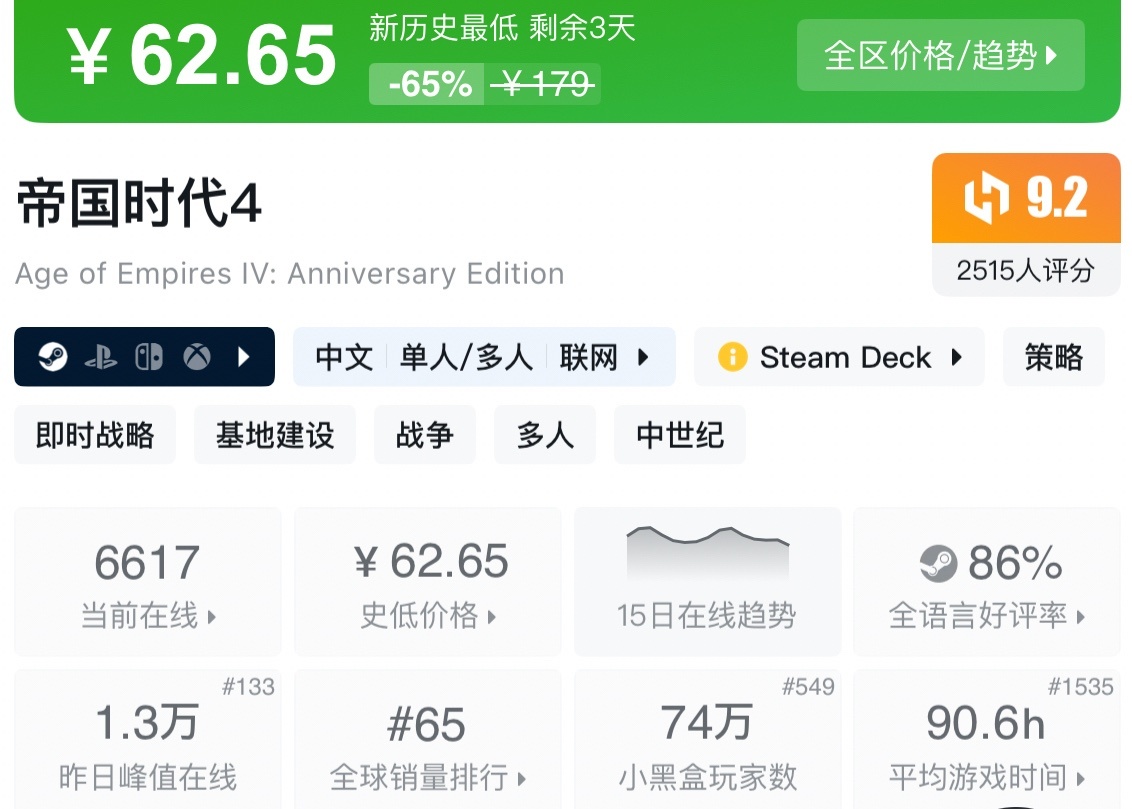
Task: Click the Nintendo Switch platform icon
Action: pyautogui.click(x=149, y=357)
